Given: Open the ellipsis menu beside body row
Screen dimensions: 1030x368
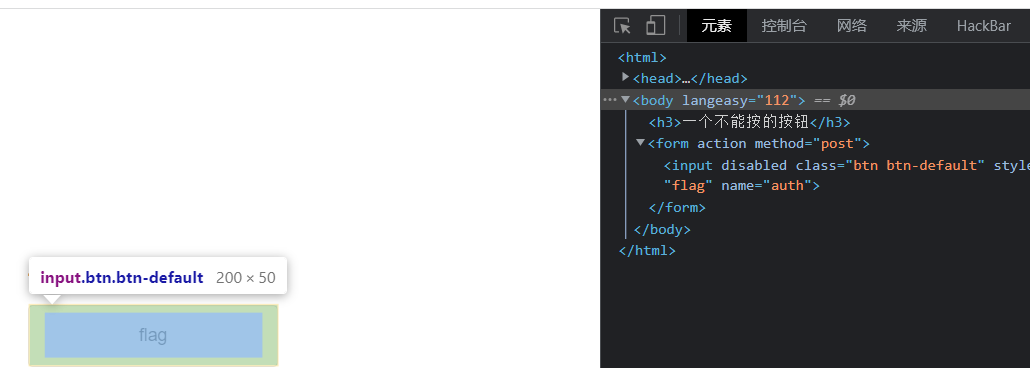Looking at the screenshot, I should [610, 100].
